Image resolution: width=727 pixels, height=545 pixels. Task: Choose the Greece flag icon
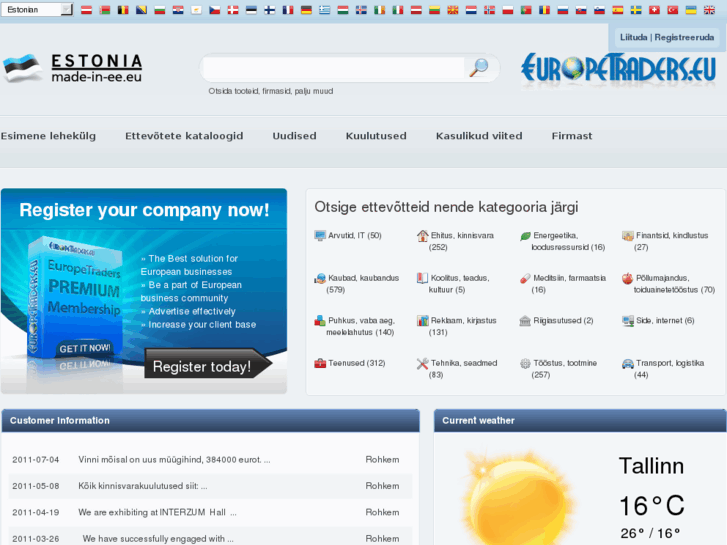click(325, 10)
